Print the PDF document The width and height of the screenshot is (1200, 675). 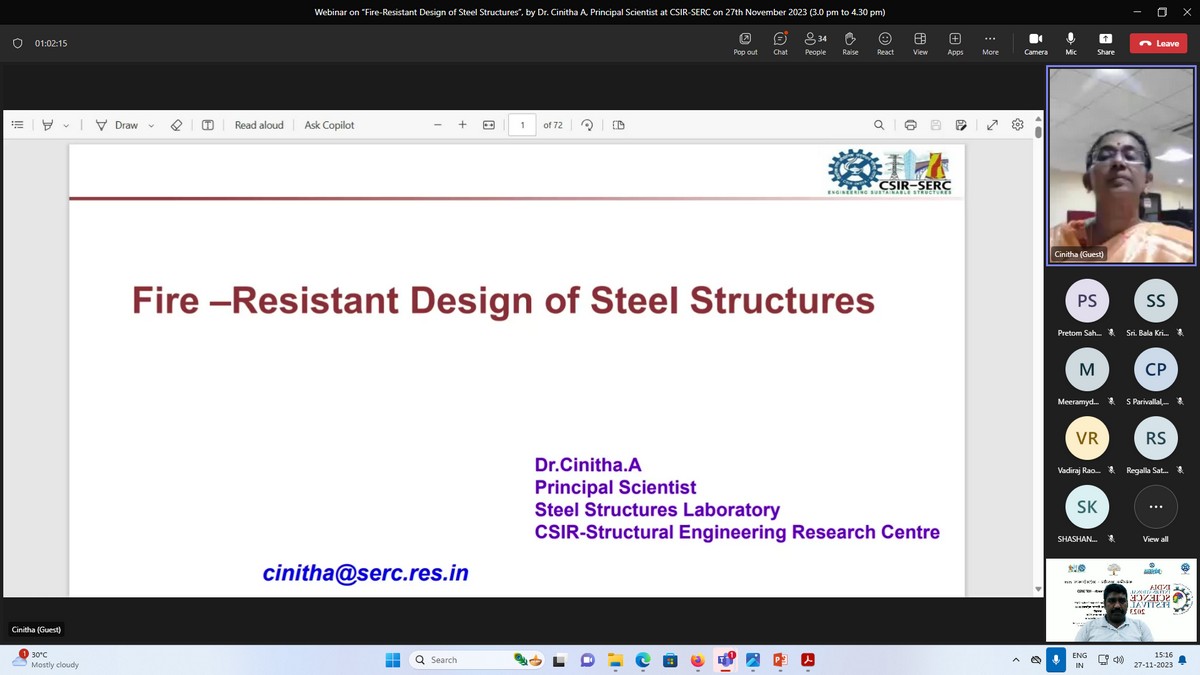tap(910, 125)
